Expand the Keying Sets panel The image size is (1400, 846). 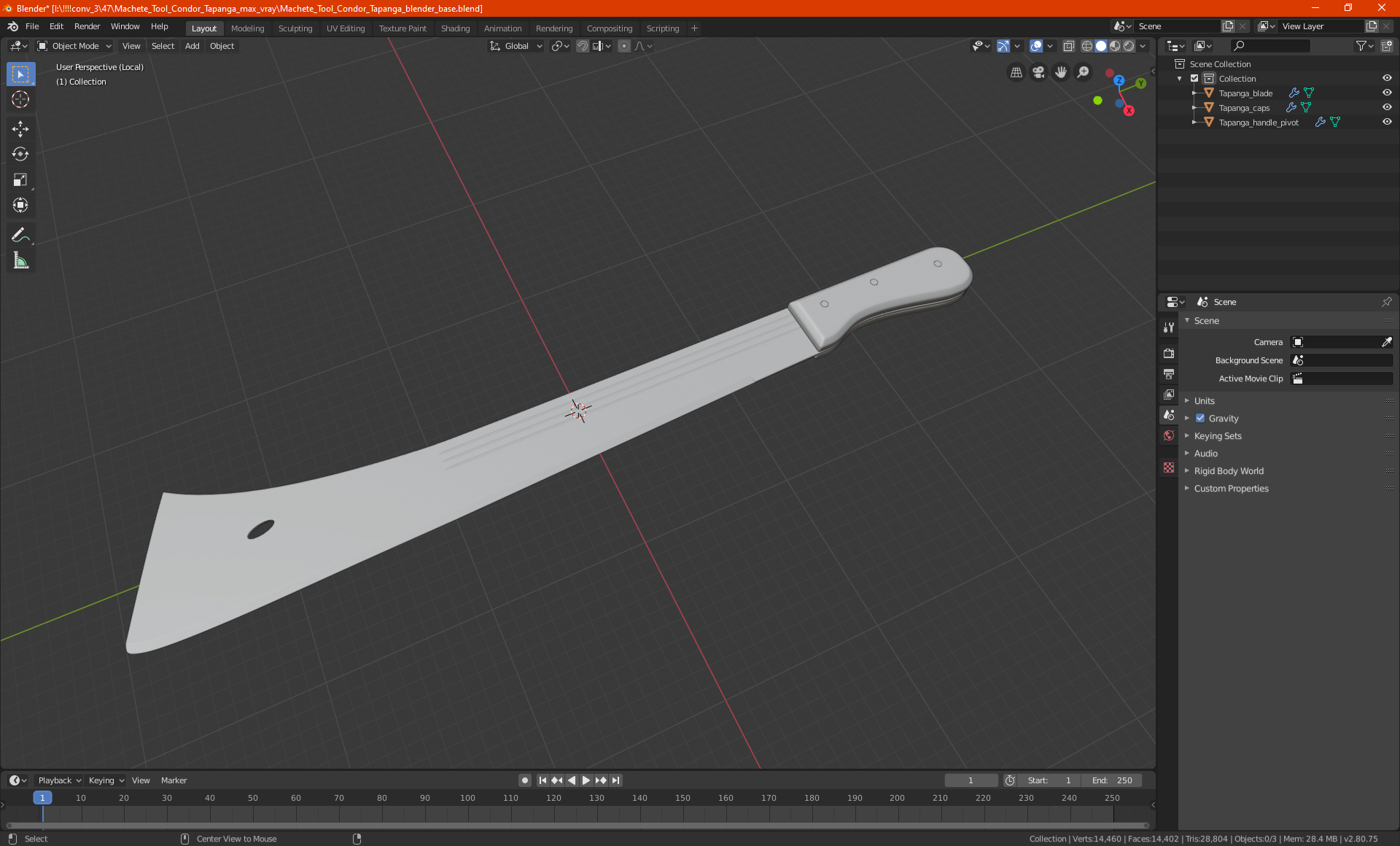point(1218,436)
